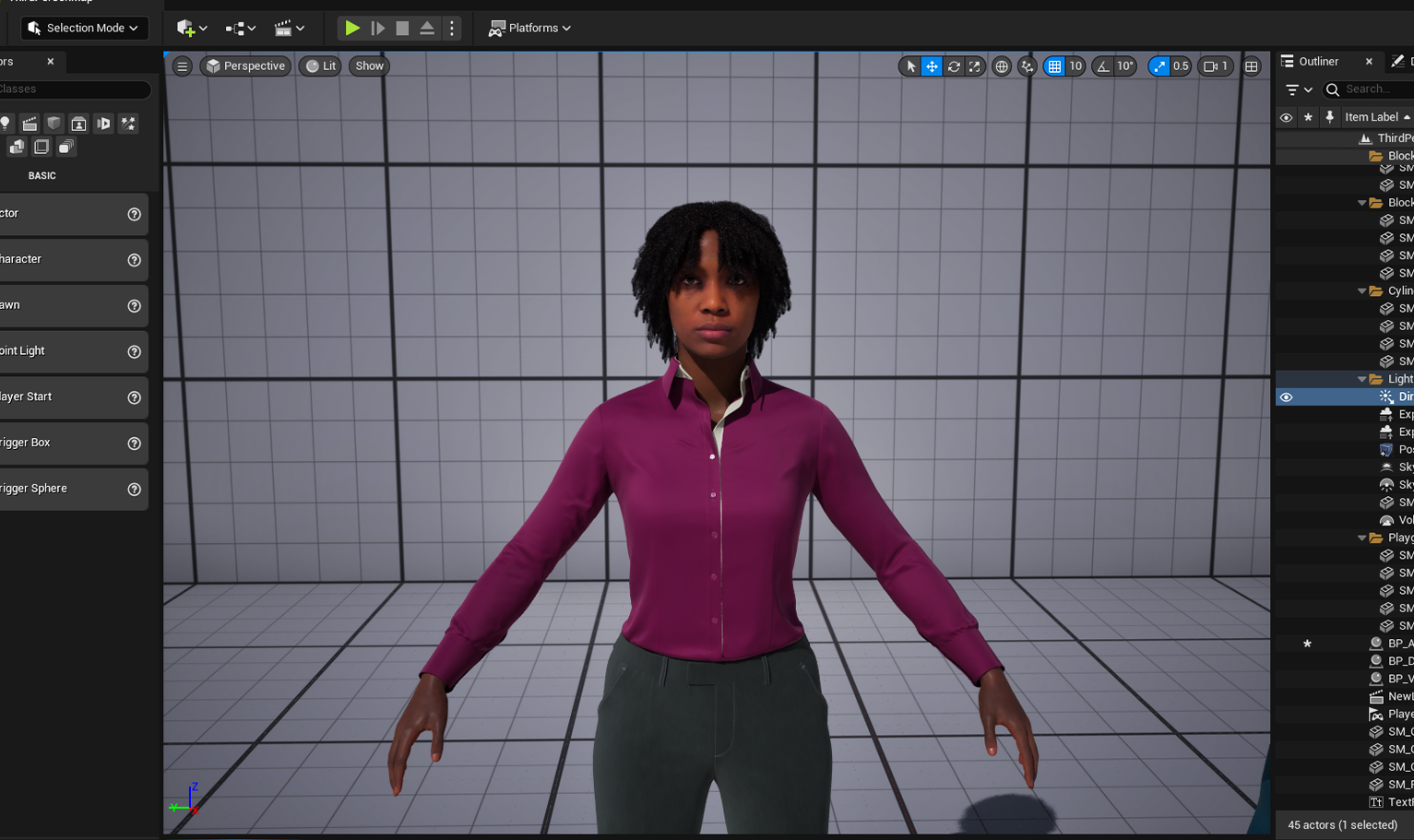Collapse the Playground folder in Outliner
The image size is (1414, 840).
1361,538
